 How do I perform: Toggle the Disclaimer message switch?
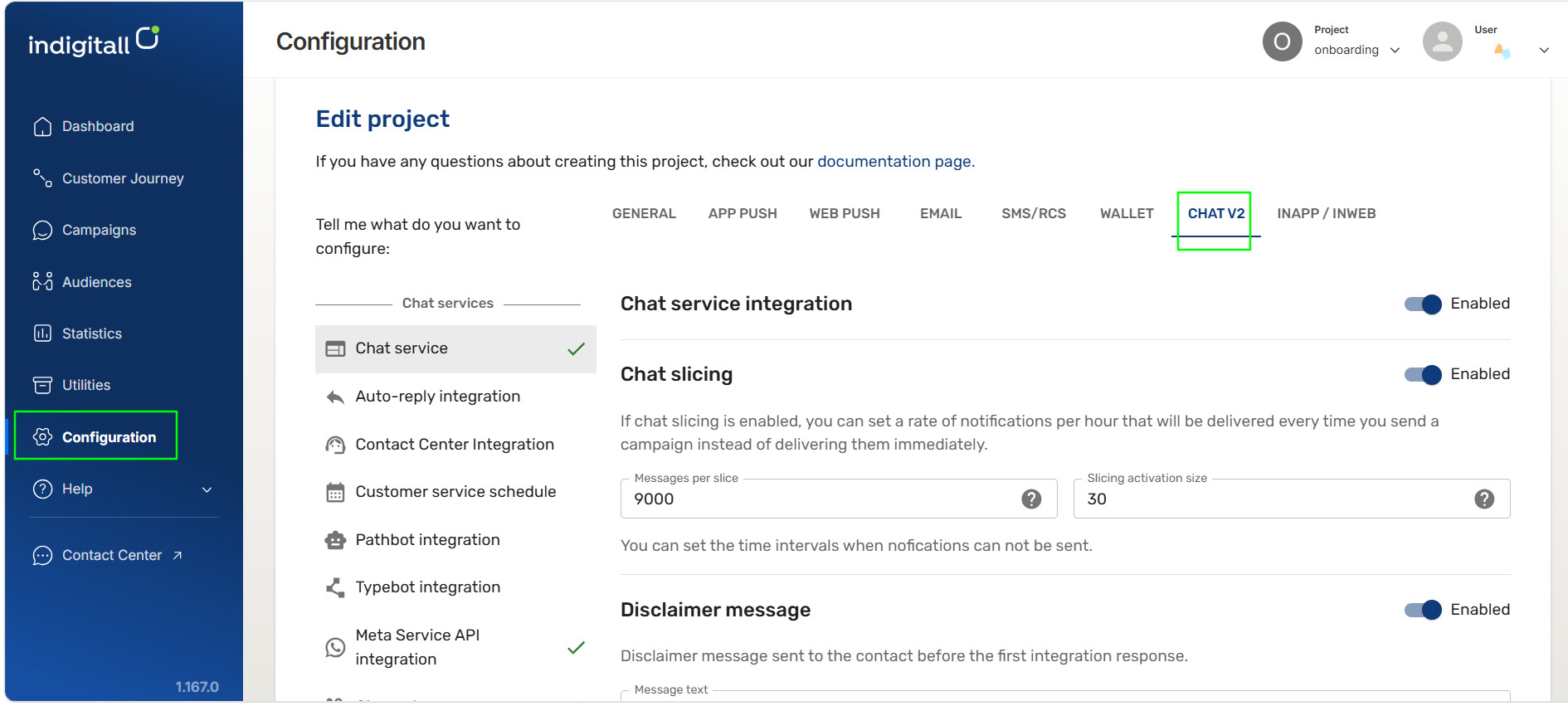click(x=1423, y=610)
